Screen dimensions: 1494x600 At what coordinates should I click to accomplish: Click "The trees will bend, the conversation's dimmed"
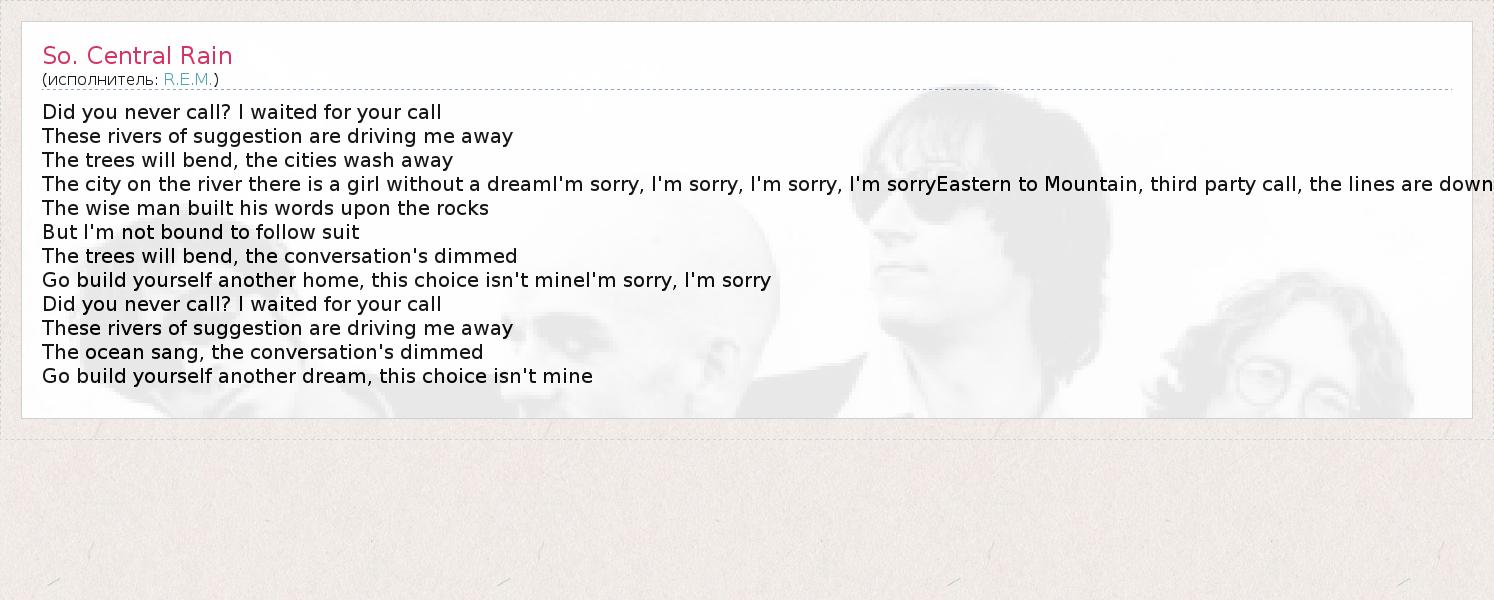point(279,256)
